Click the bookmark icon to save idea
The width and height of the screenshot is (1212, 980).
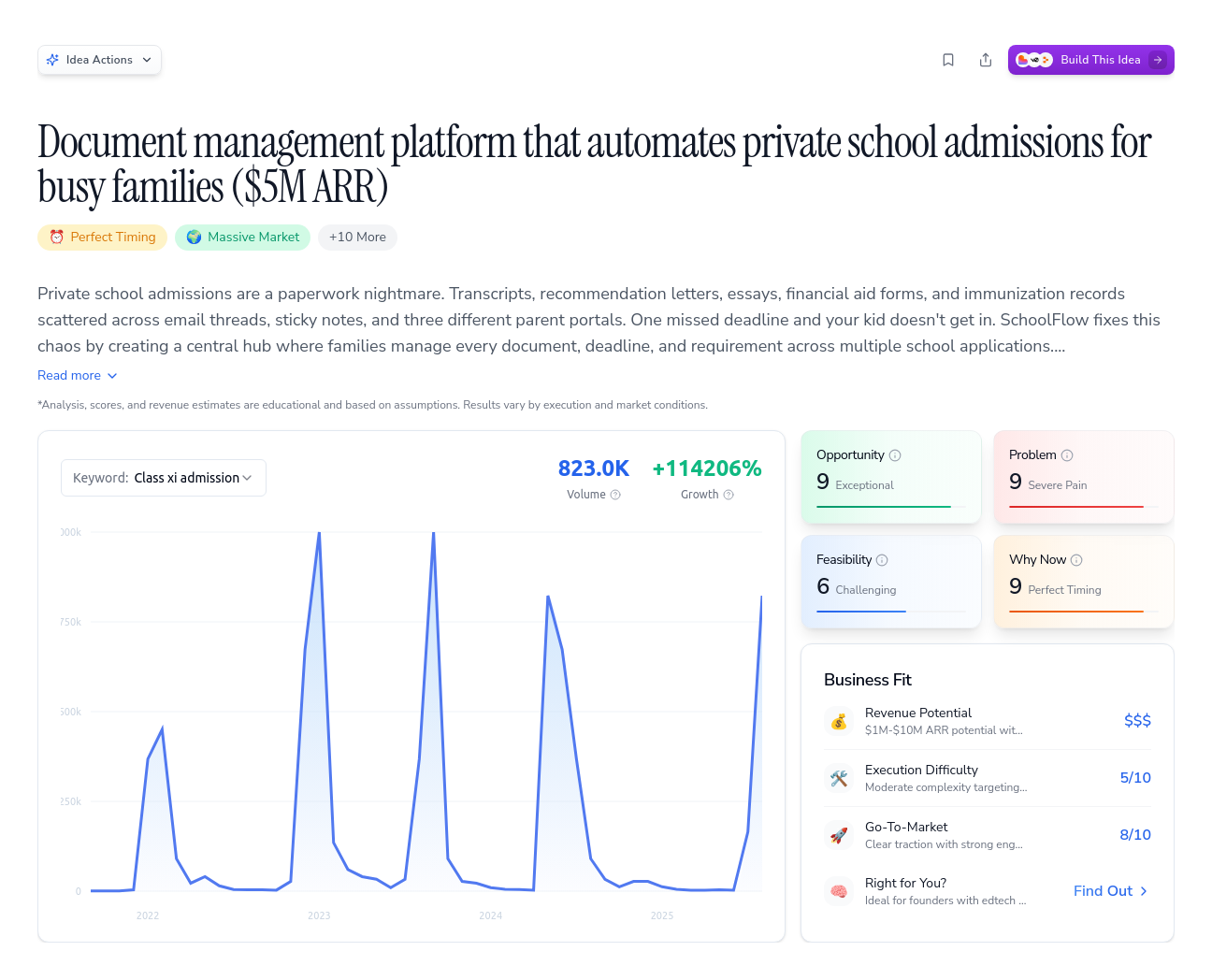[x=948, y=60]
